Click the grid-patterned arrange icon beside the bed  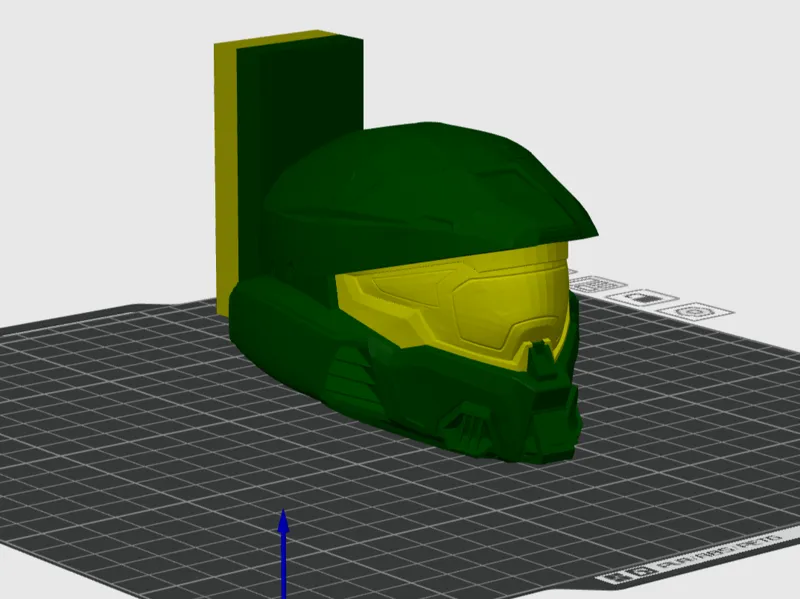click(598, 284)
